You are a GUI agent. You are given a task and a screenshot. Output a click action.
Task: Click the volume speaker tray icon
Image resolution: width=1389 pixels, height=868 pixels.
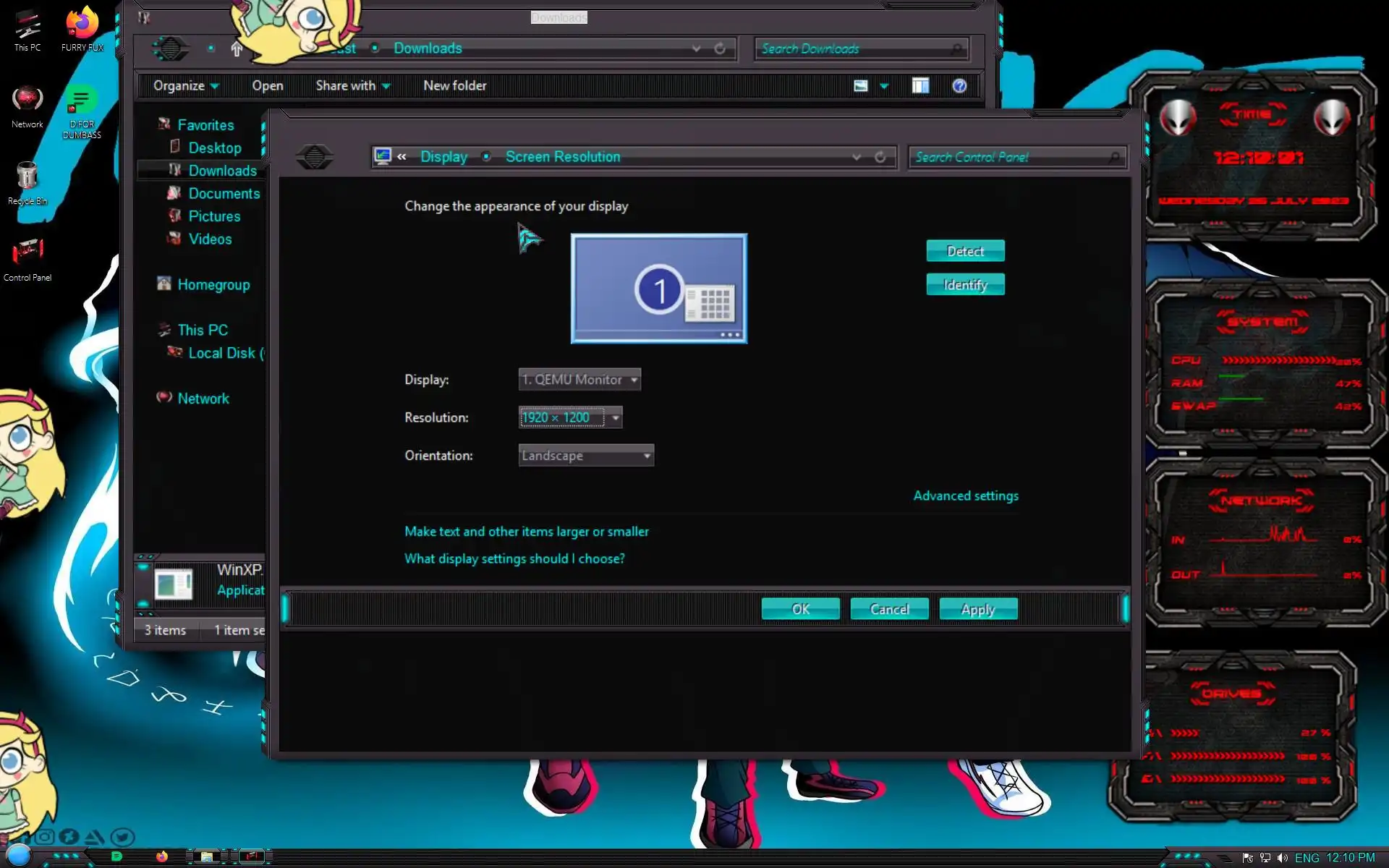pyautogui.click(x=1283, y=858)
